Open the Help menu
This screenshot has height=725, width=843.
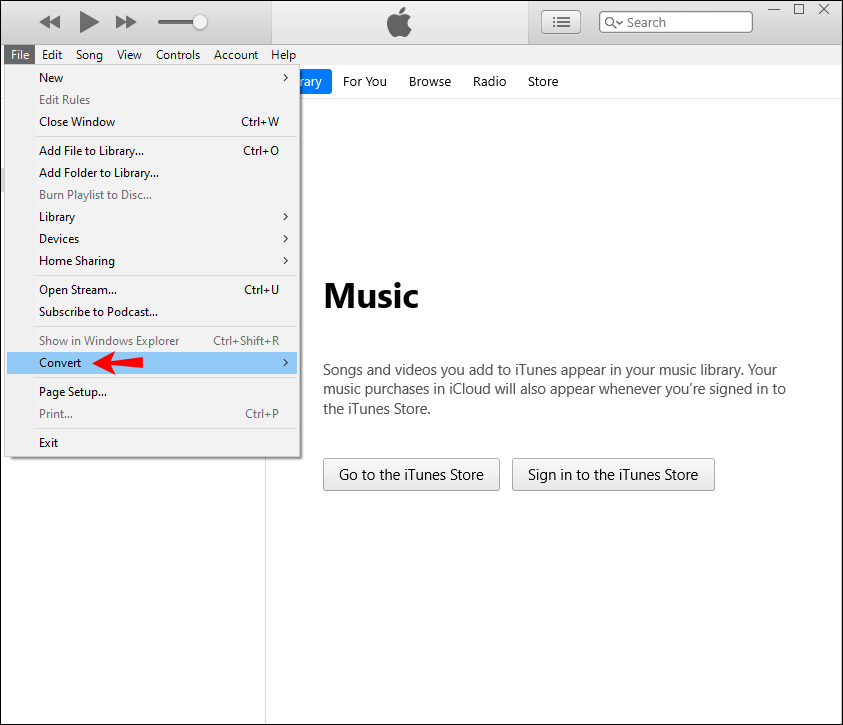(x=283, y=55)
